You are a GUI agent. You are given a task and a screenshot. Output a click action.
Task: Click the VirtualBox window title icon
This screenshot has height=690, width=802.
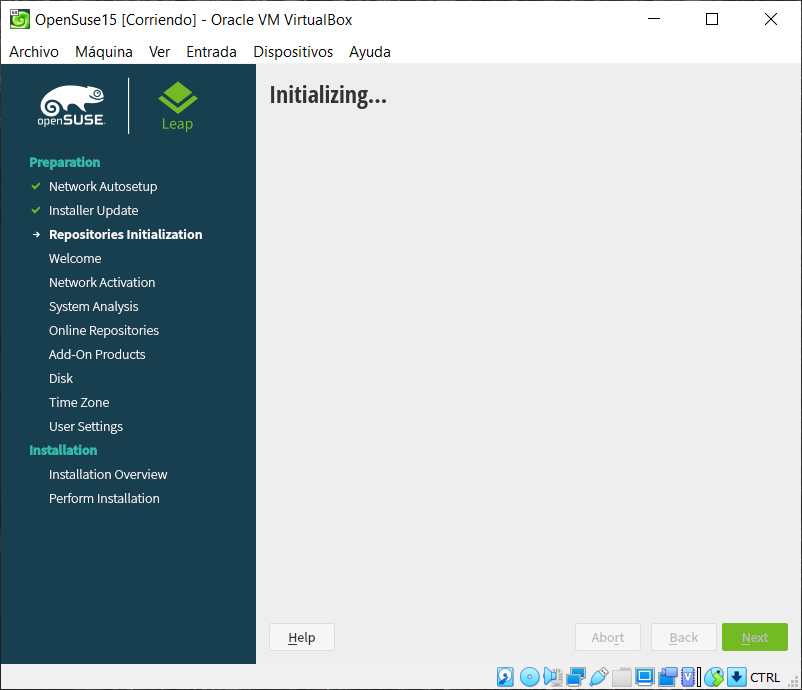click(x=20, y=19)
